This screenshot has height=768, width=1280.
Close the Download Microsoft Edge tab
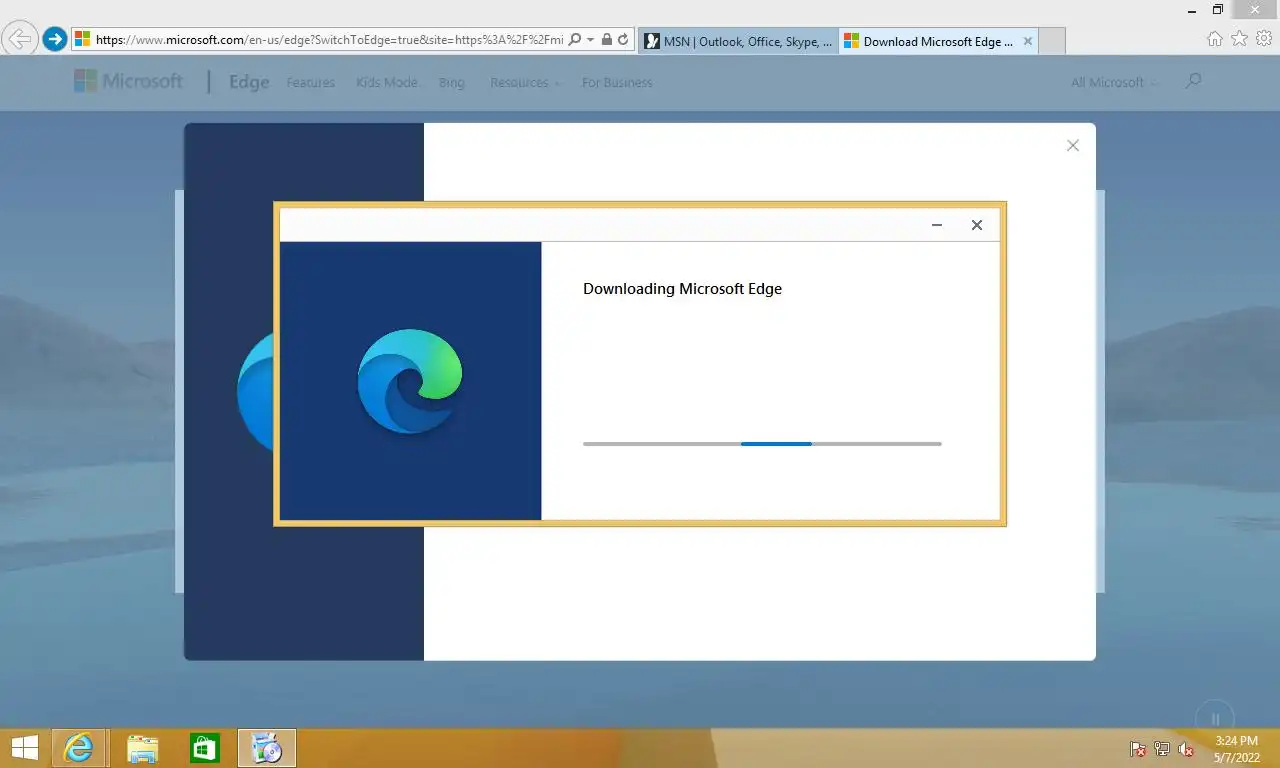tap(1028, 41)
